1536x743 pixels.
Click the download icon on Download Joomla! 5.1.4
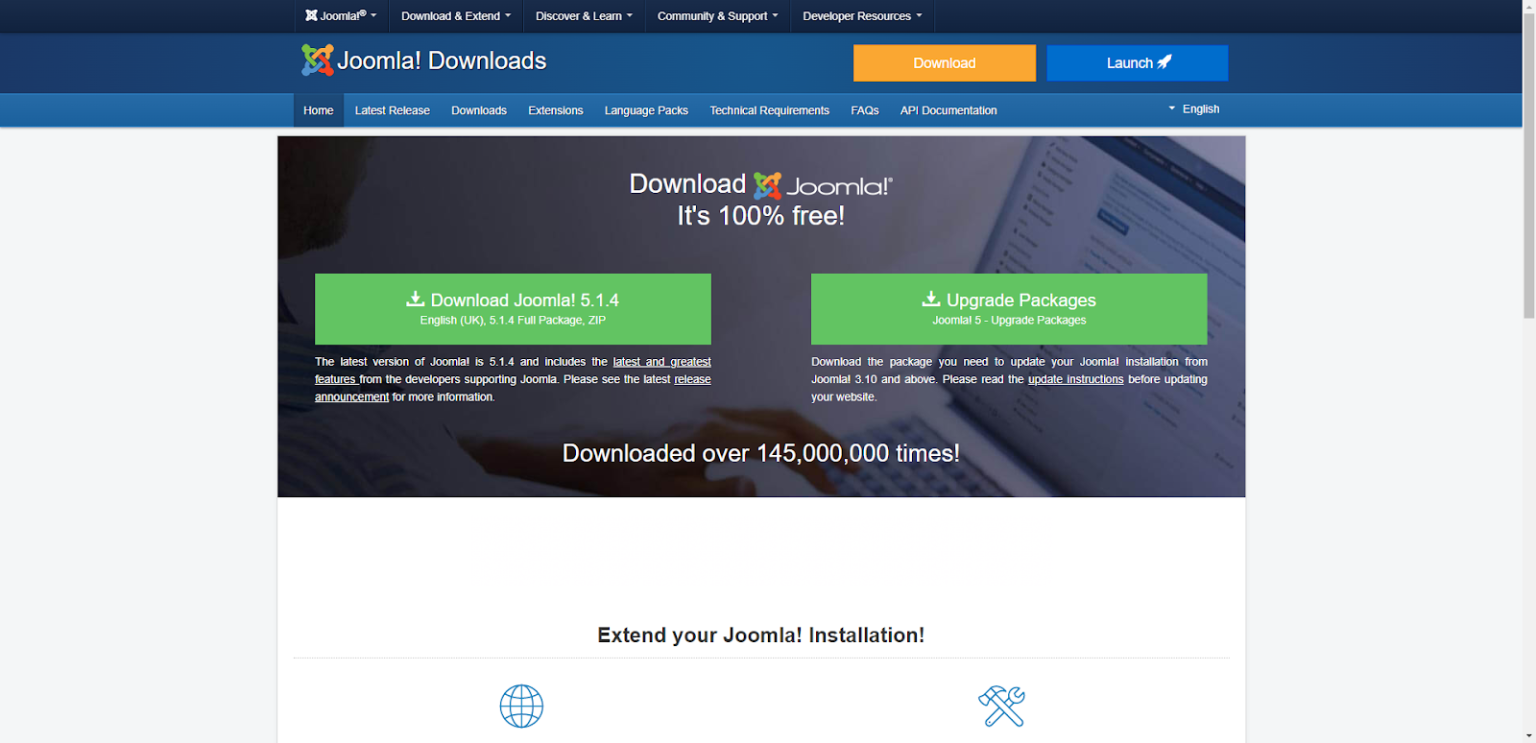[413, 297]
